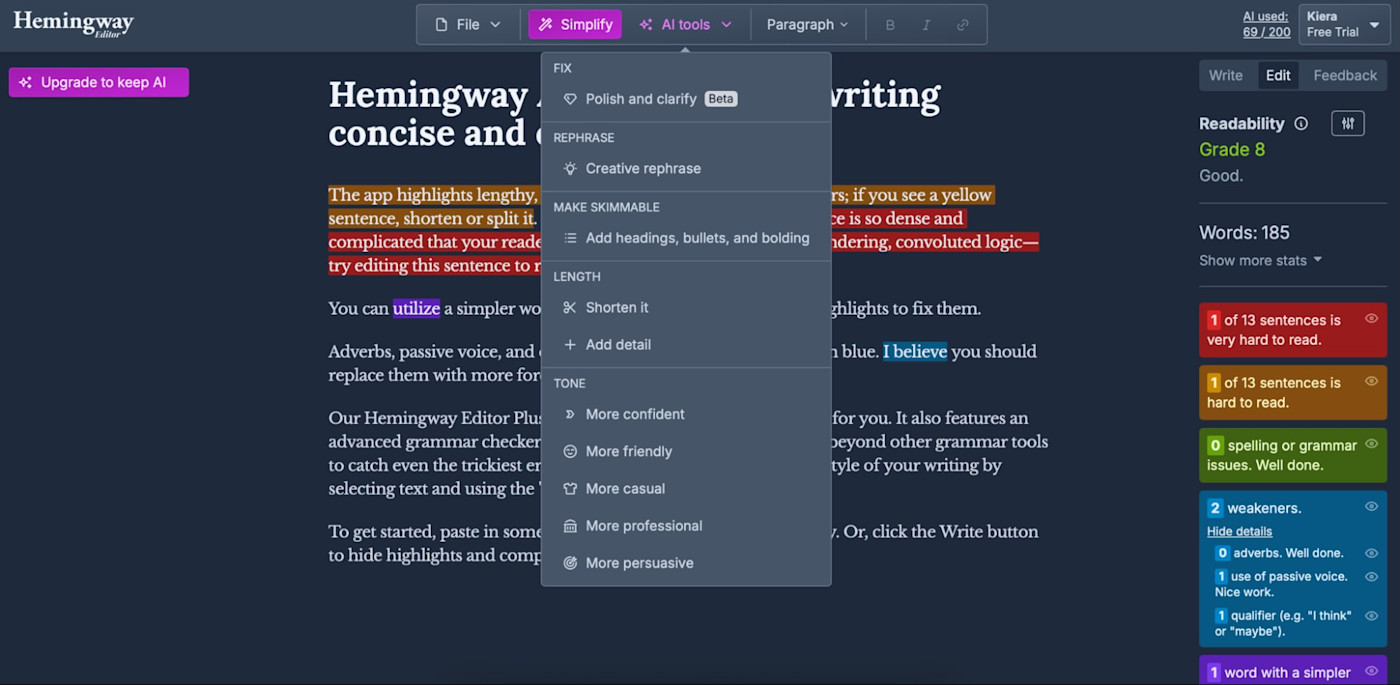
Task: Click the File document icon
Action: tap(441, 24)
